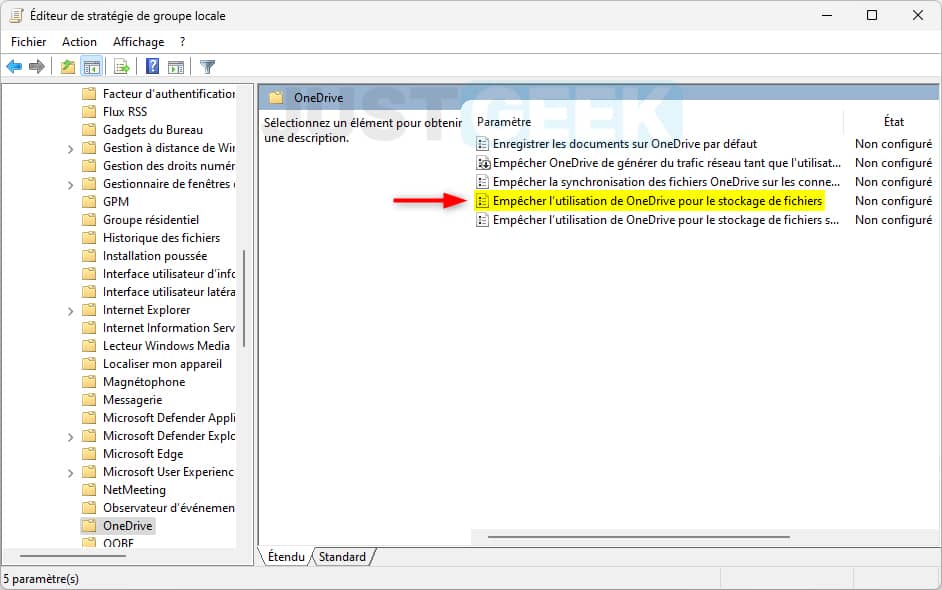942x590 pixels.
Task: Open the Action menu
Action: 79,41
